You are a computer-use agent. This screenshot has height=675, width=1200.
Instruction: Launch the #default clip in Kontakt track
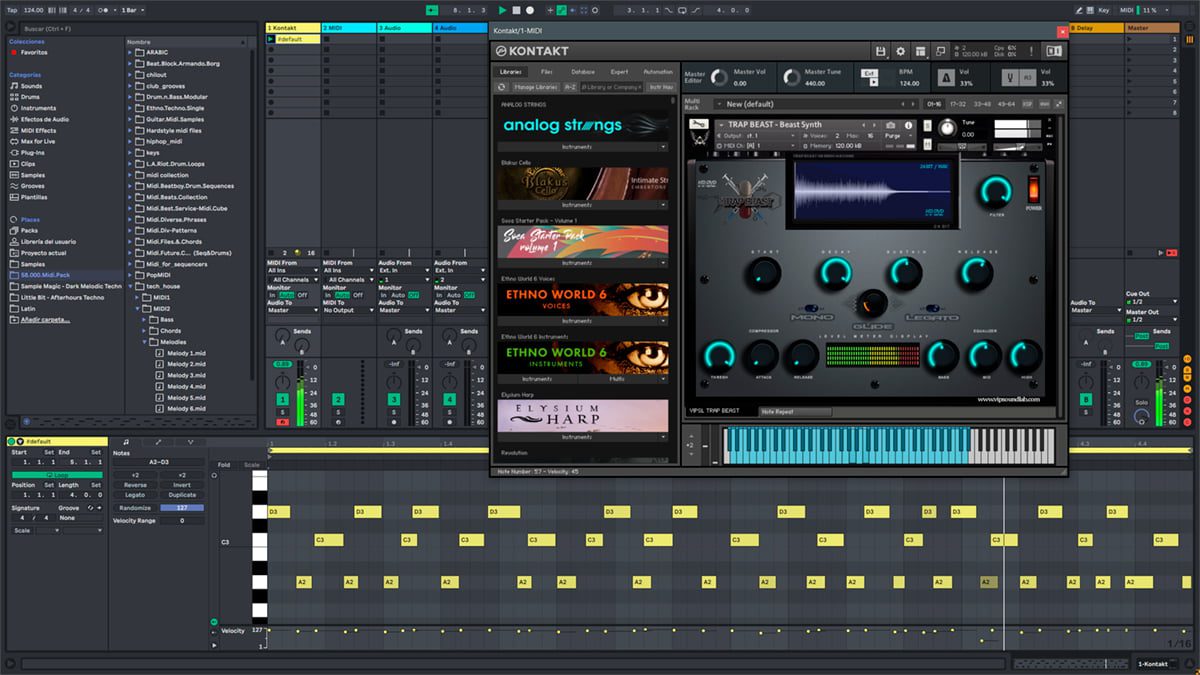pos(271,39)
